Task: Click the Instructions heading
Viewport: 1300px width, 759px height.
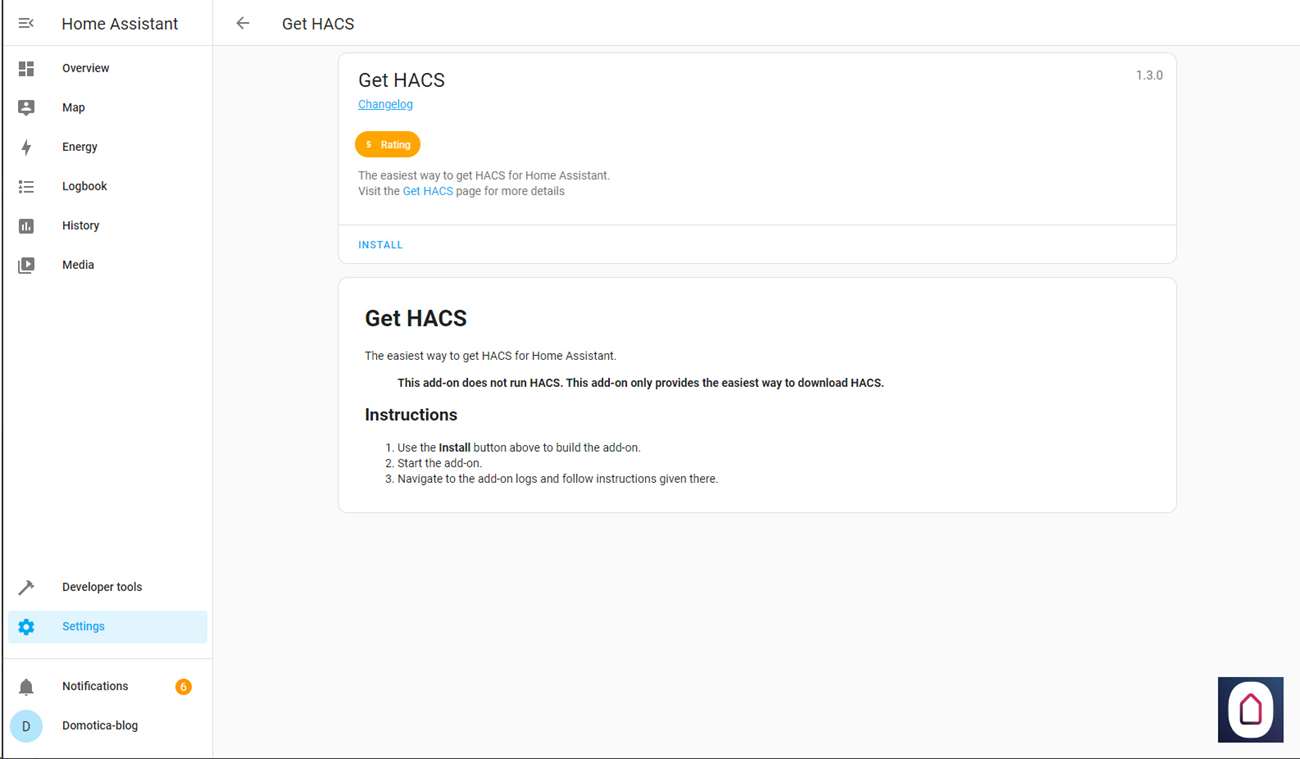Action: point(411,415)
